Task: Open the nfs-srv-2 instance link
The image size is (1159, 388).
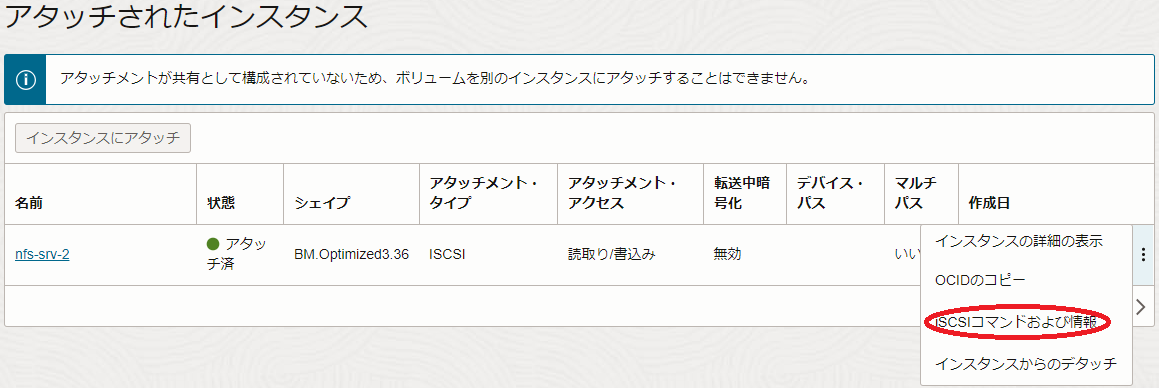Action: (42, 255)
